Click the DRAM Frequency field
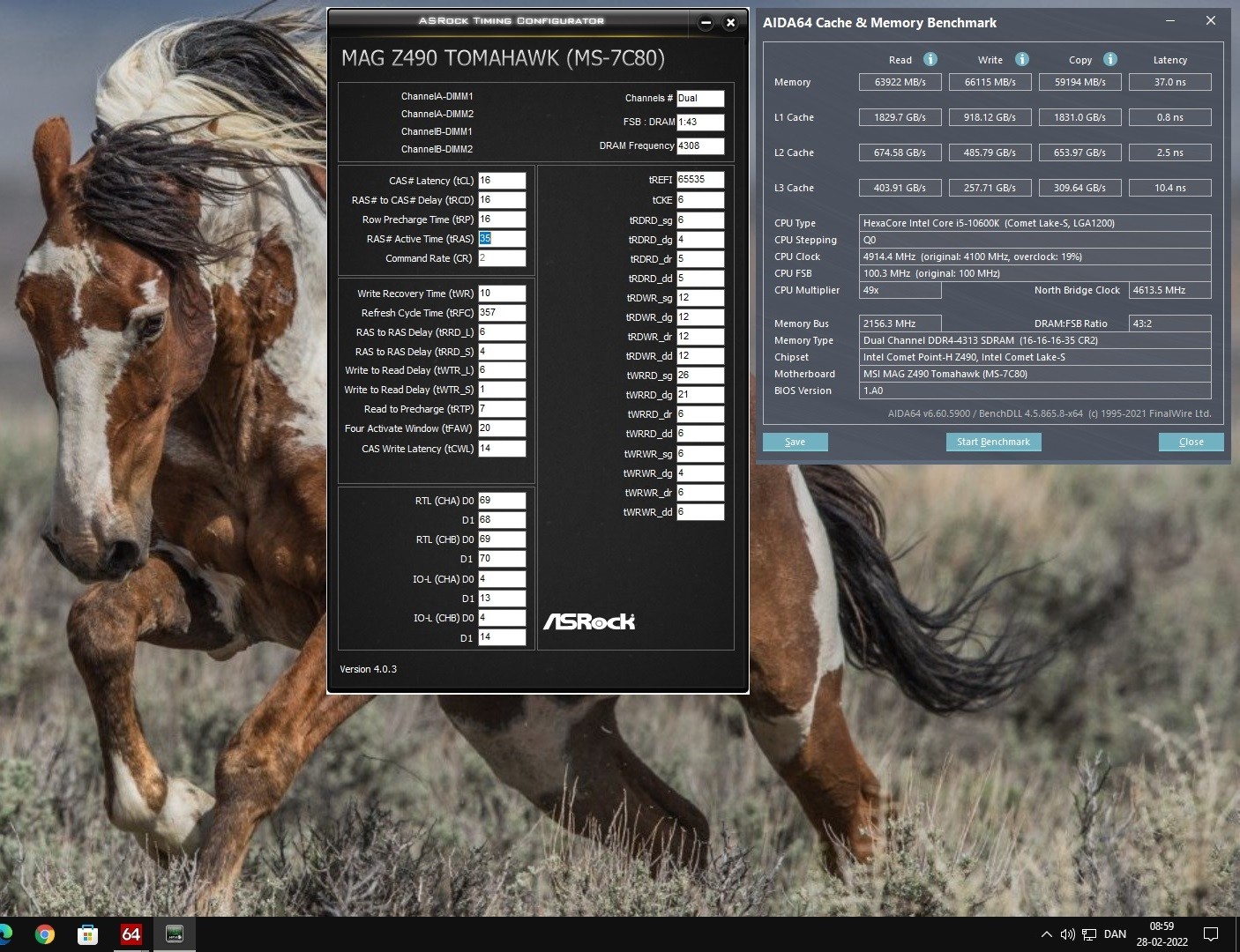The width and height of the screenshot is (1240, 952). pyautogui.click(x=700, y=146)
